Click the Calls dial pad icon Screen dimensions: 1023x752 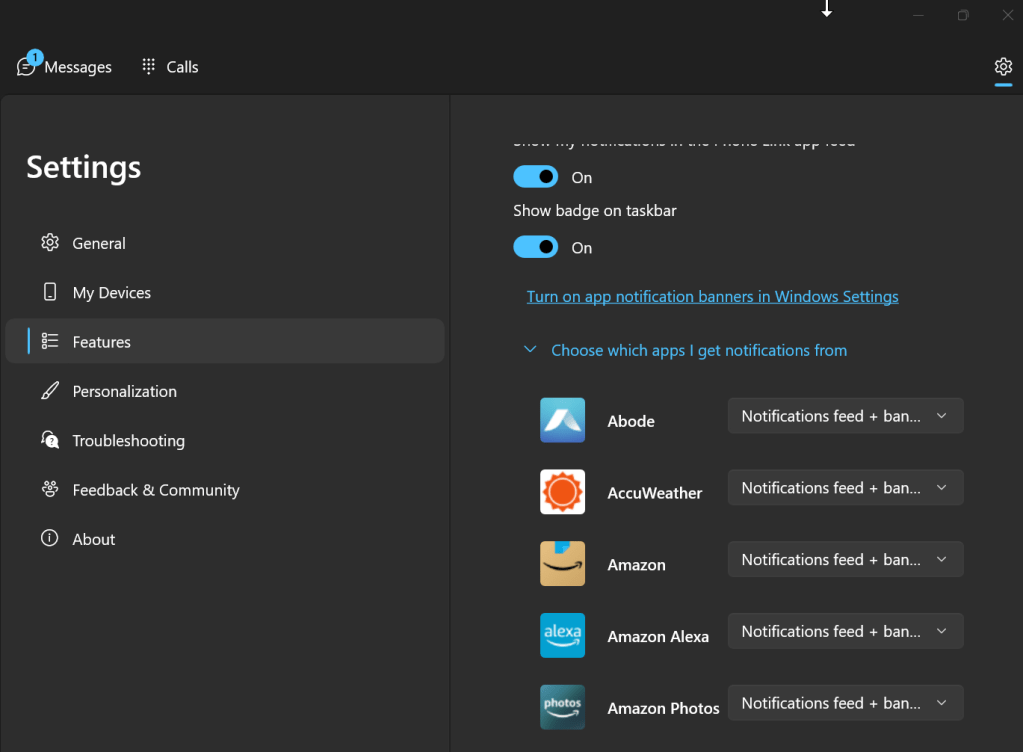(x=149, y=67)
